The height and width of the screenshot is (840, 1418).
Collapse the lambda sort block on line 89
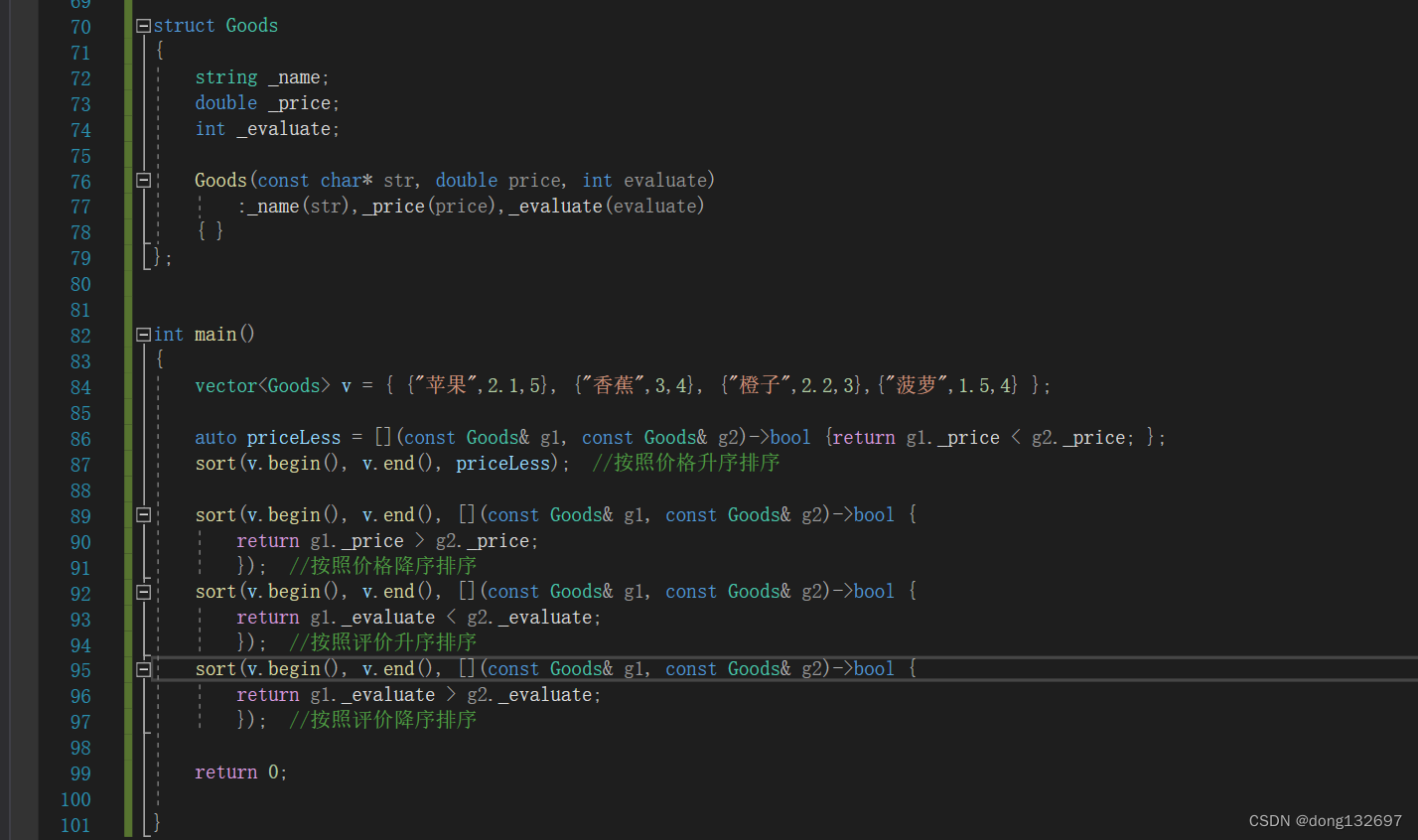(x=143, y=515)
